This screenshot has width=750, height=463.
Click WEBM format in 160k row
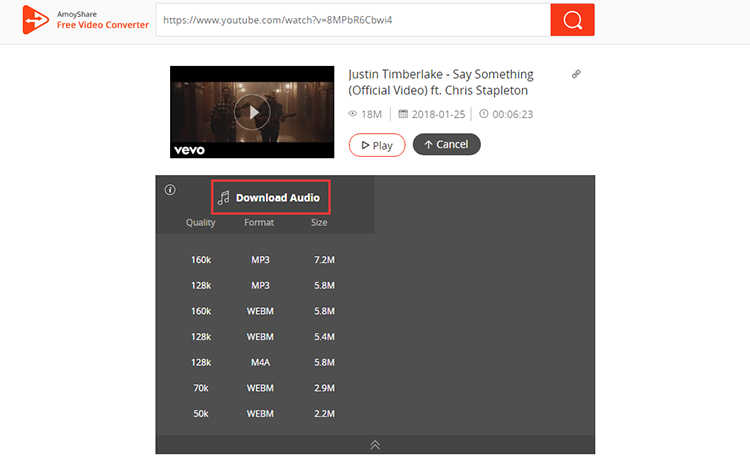260,311
